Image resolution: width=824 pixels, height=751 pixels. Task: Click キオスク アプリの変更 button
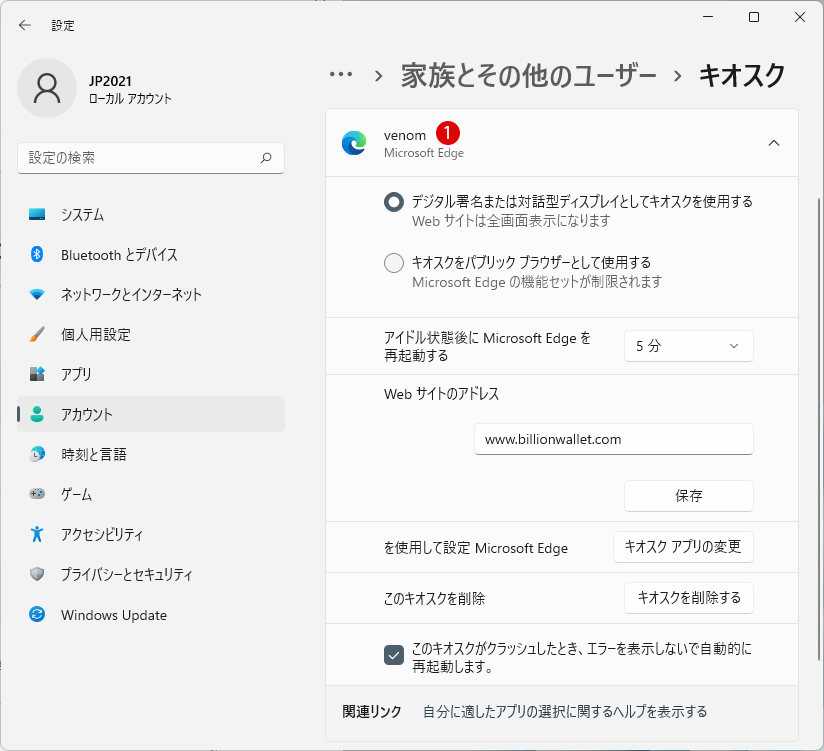pyautogui.click(x=683, y=547)
